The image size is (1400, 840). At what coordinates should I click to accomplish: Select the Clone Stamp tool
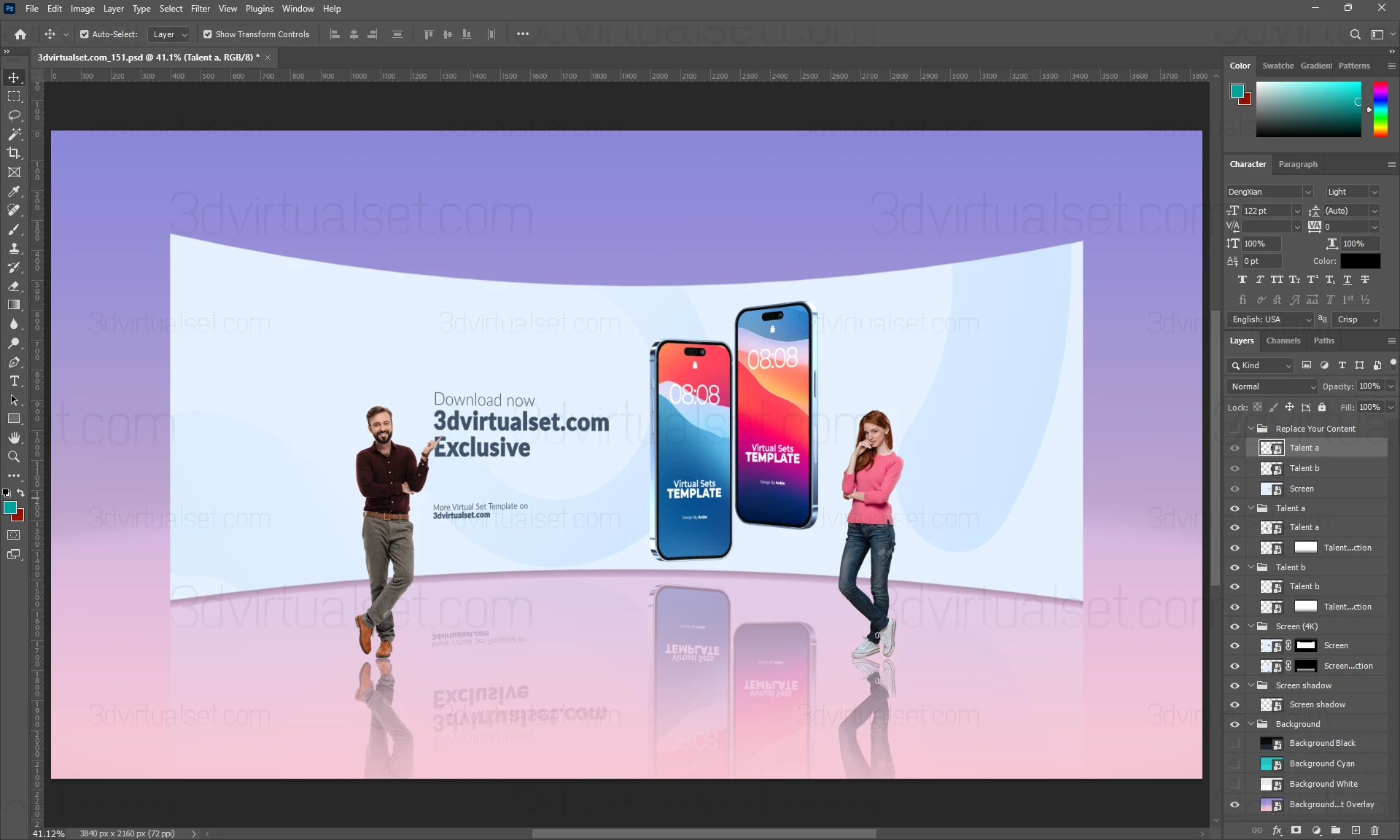click(x=14, y=248)
